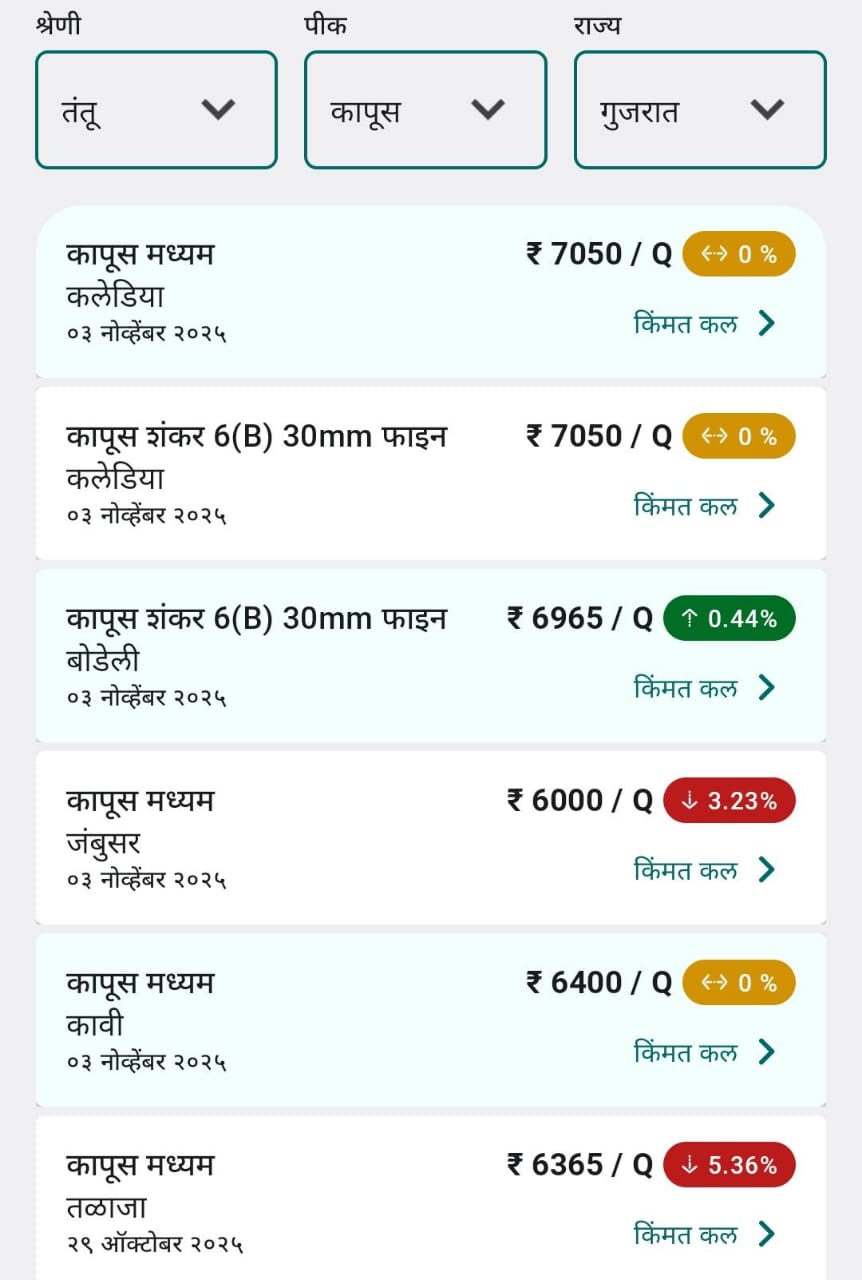
Task: Open the राज्य dropdown showing गुजरात
Action: point(700,110)
